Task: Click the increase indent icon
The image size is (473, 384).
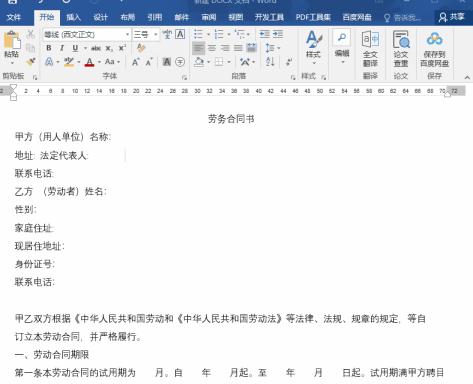Action: tap(277, 34)
